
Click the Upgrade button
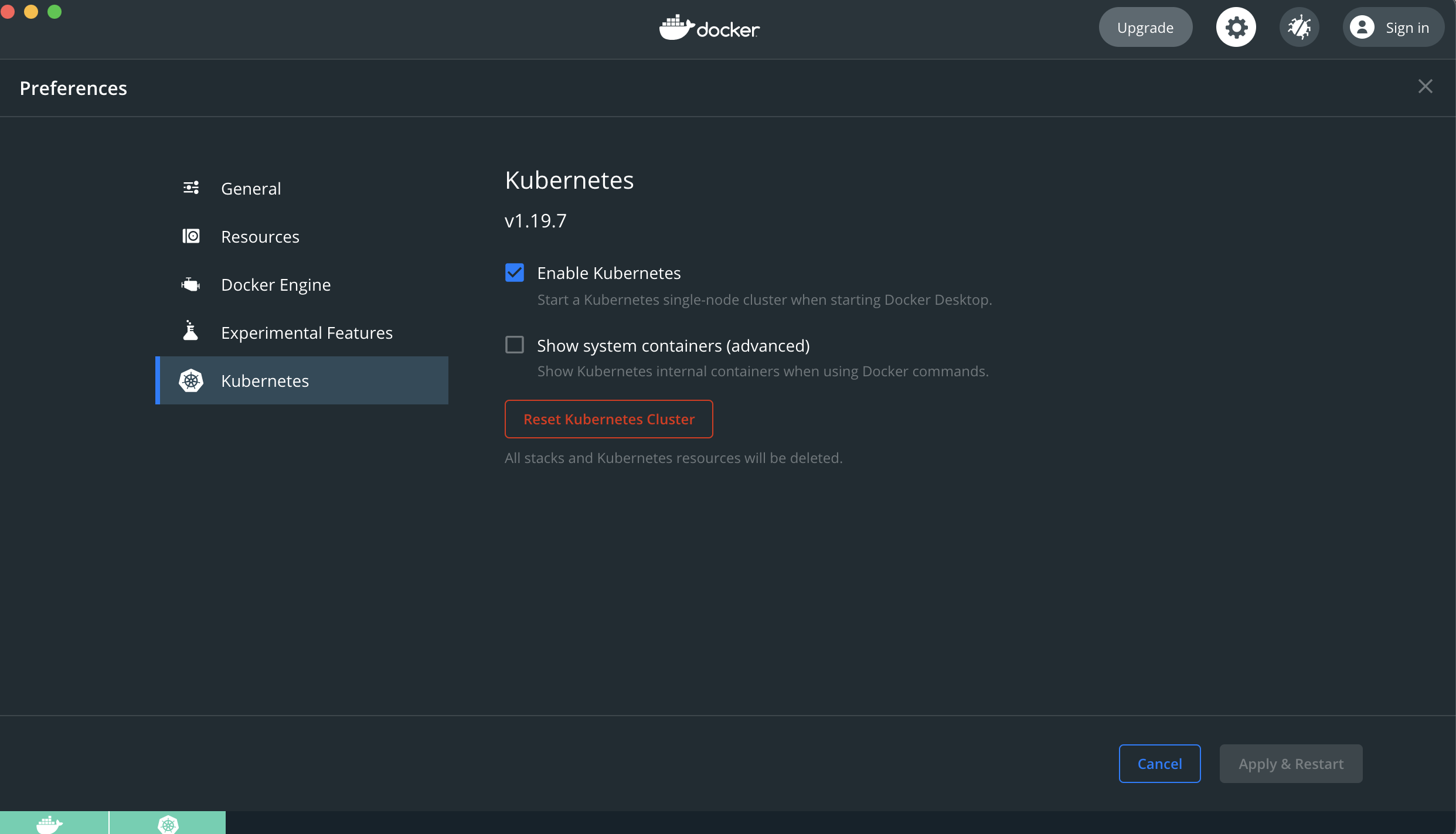pyautogui.click(x=1145, y=28)
